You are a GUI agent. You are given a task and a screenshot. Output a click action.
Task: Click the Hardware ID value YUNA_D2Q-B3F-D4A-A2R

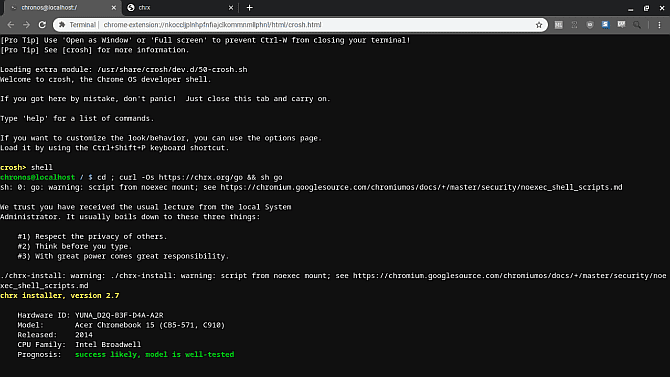119,315
